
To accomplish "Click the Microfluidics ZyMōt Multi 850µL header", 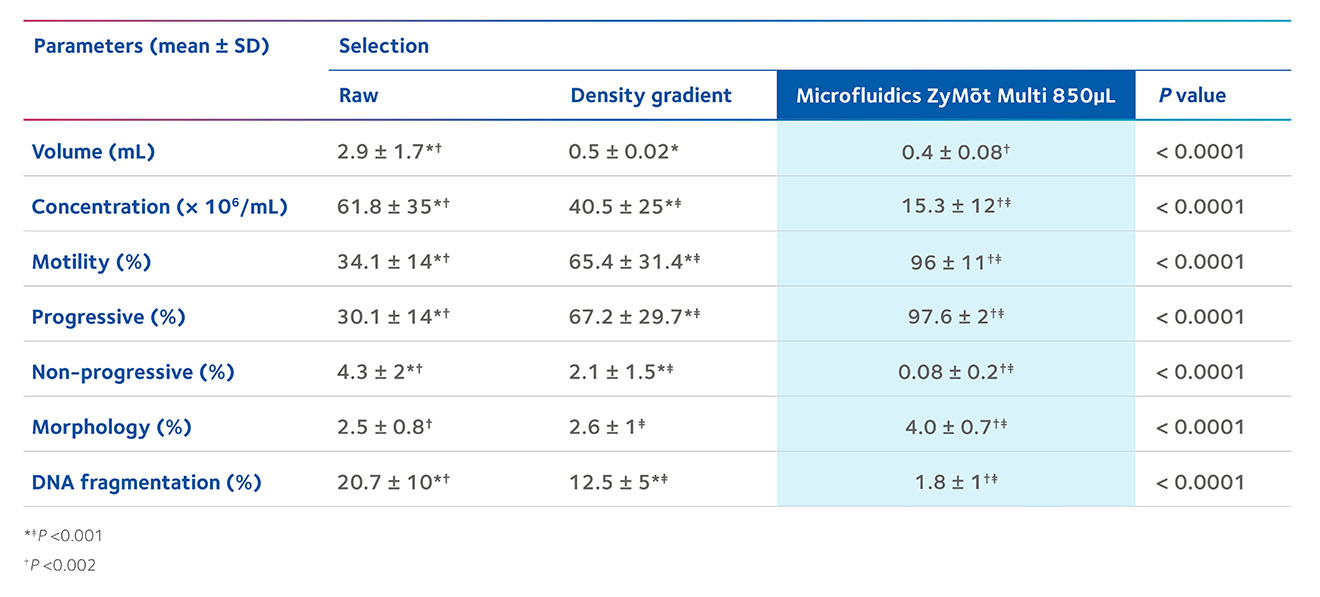I will click(955, 96).
